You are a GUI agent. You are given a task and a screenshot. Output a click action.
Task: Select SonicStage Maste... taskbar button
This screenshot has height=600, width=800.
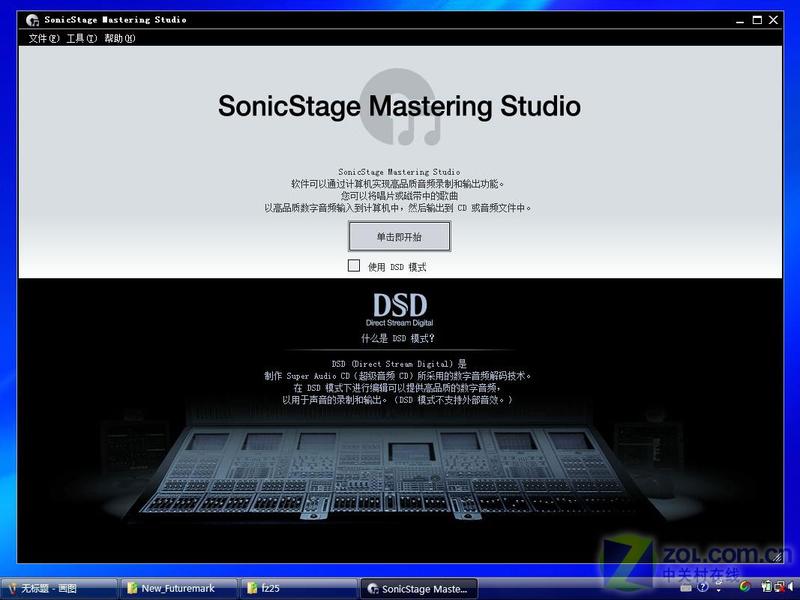tap(419, 588)
